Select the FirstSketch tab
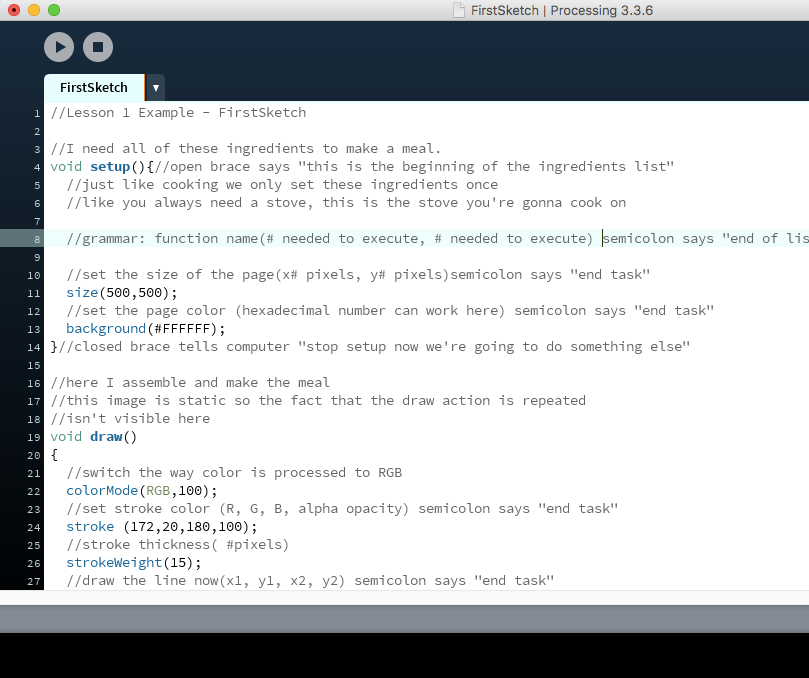This screenshot has height=678, width=809. (93, 88)
